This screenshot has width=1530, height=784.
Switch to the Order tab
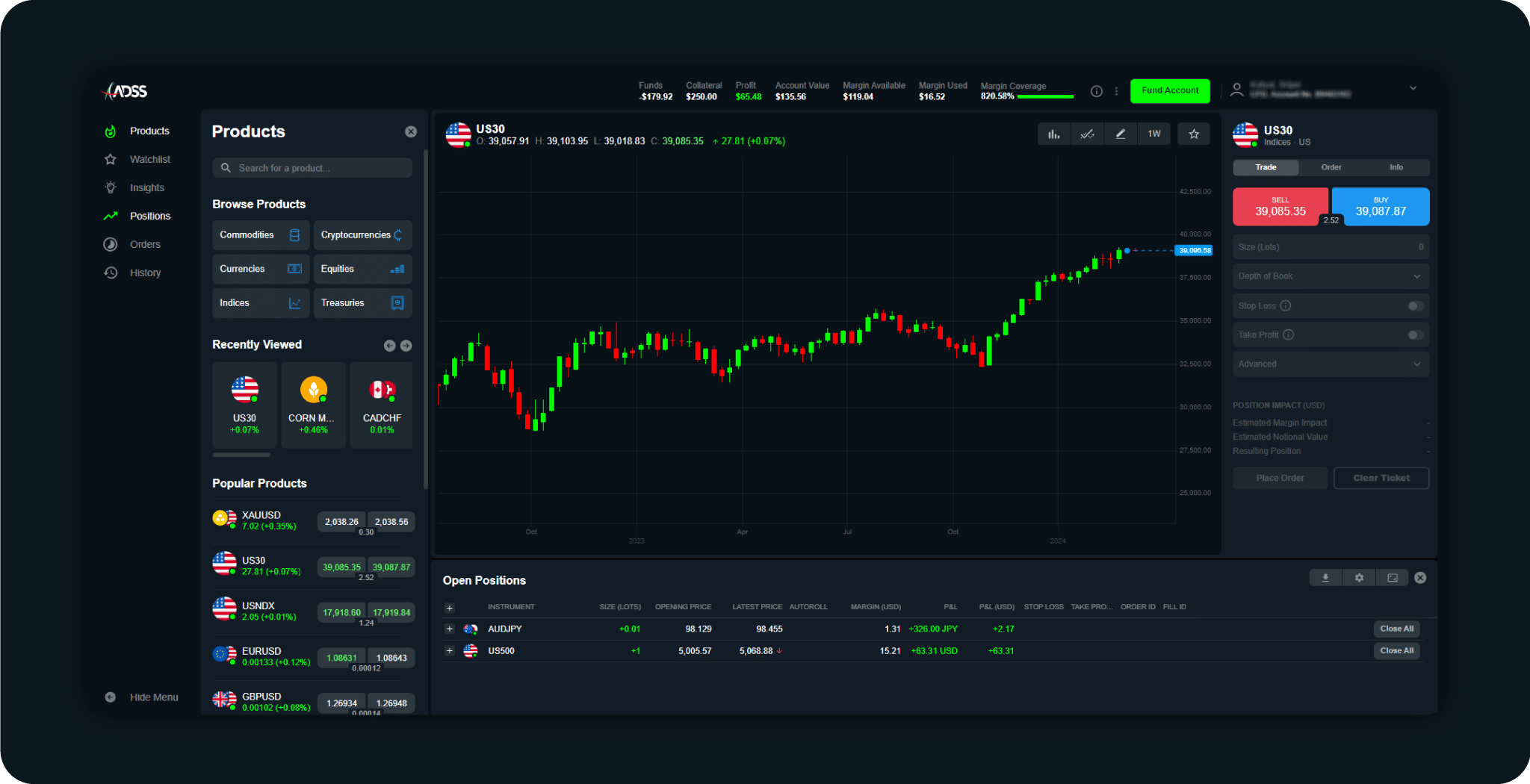pyautogui.click(x=1331, y=167)
